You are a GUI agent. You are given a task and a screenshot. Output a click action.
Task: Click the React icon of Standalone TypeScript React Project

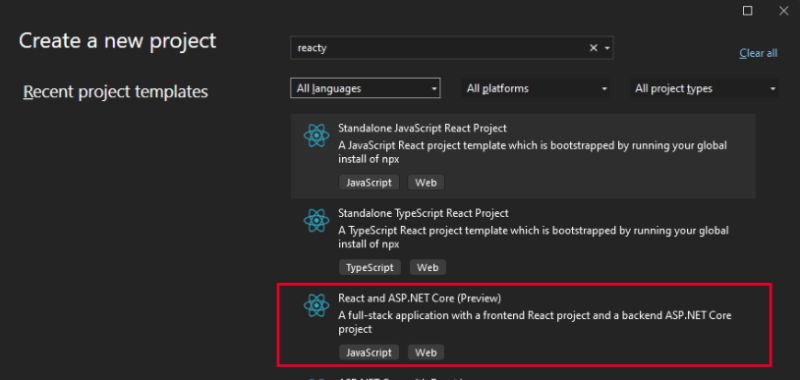point(316,220)
